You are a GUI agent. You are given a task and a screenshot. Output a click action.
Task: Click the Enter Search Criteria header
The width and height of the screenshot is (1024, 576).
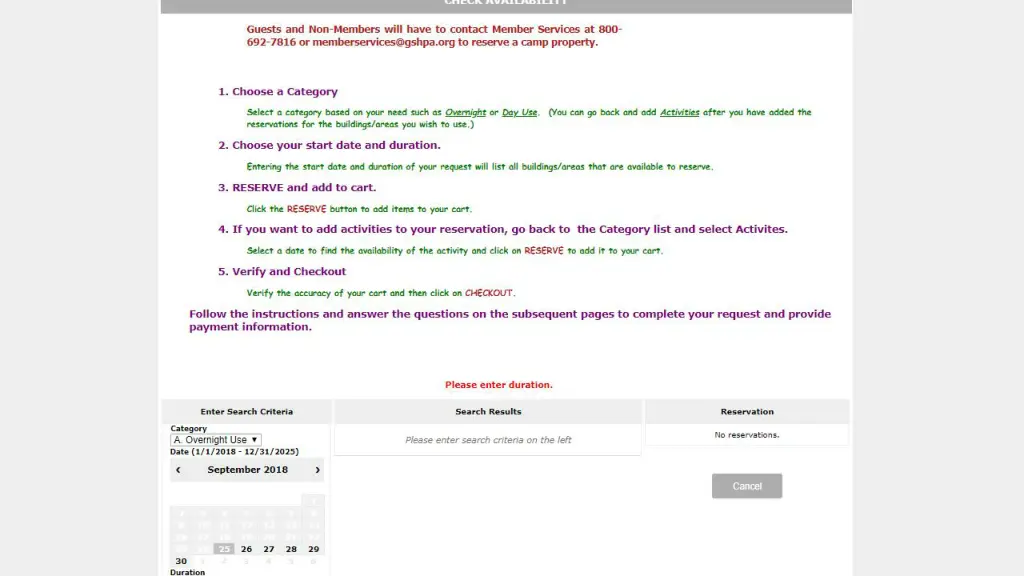[246, 411]
